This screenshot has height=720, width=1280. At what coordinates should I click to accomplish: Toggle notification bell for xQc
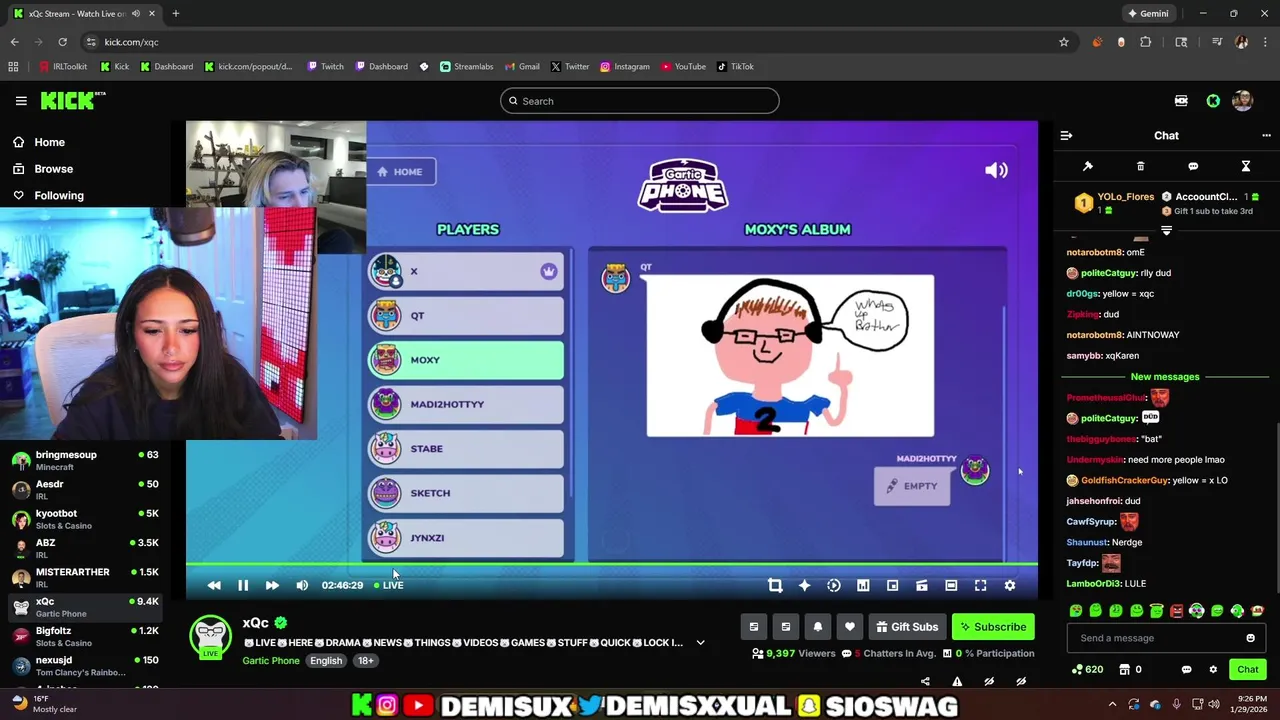point(818,627)
